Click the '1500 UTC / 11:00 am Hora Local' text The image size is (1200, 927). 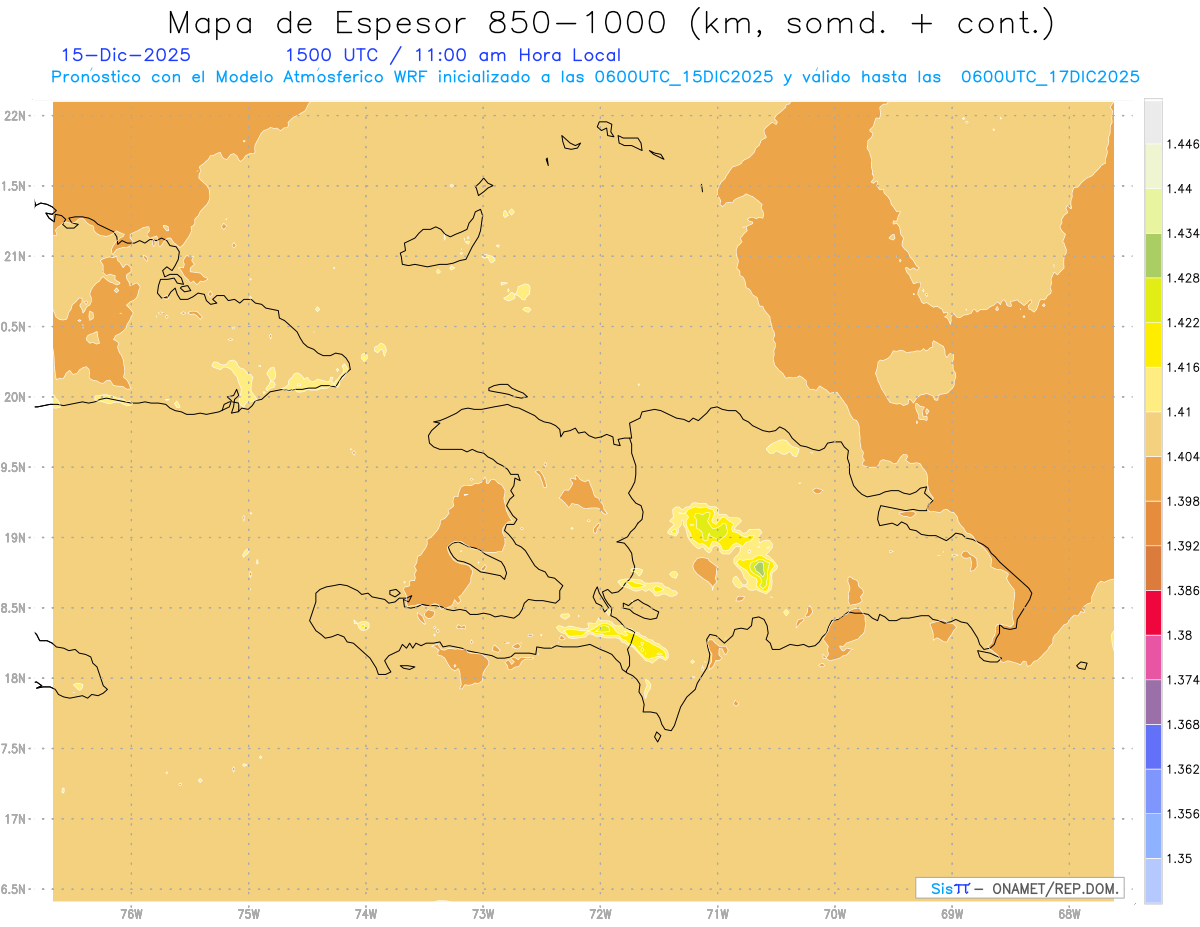click(453, 55)
